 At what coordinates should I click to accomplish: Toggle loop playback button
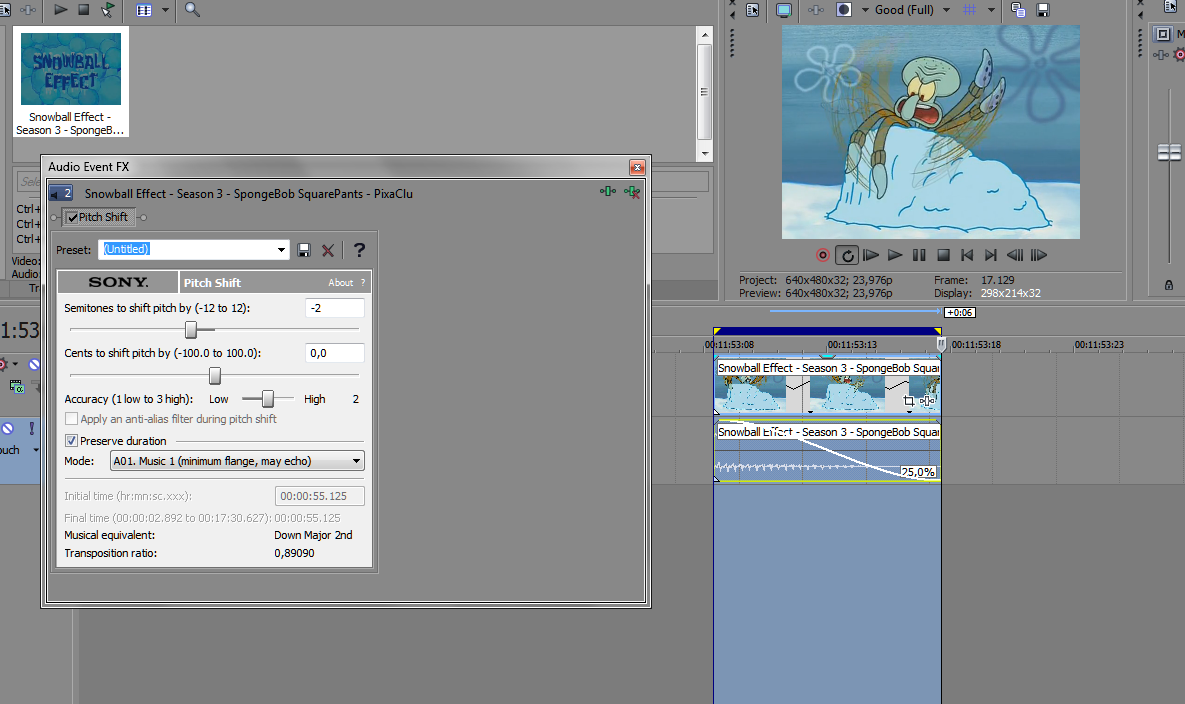tap(846, 255)
